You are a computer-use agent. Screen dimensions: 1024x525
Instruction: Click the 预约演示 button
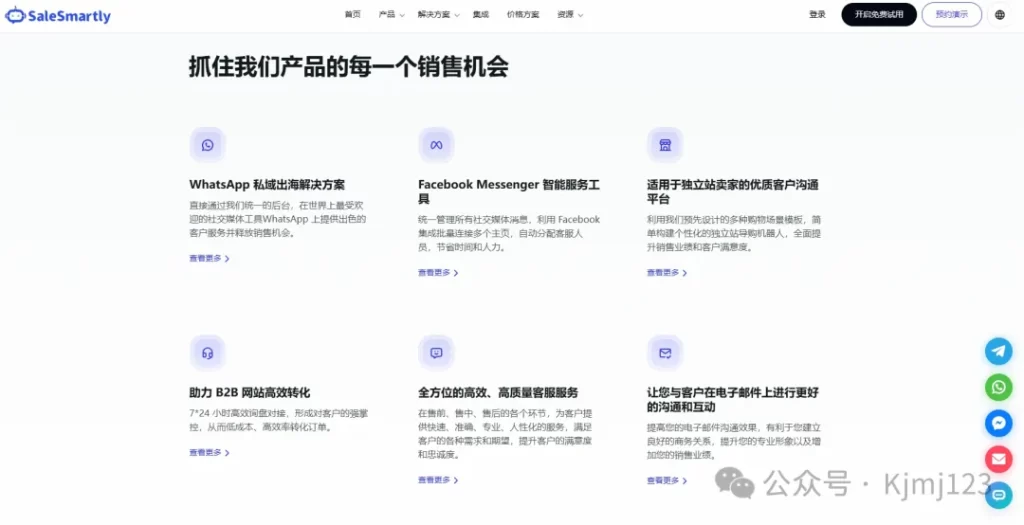tap(952, 14)
